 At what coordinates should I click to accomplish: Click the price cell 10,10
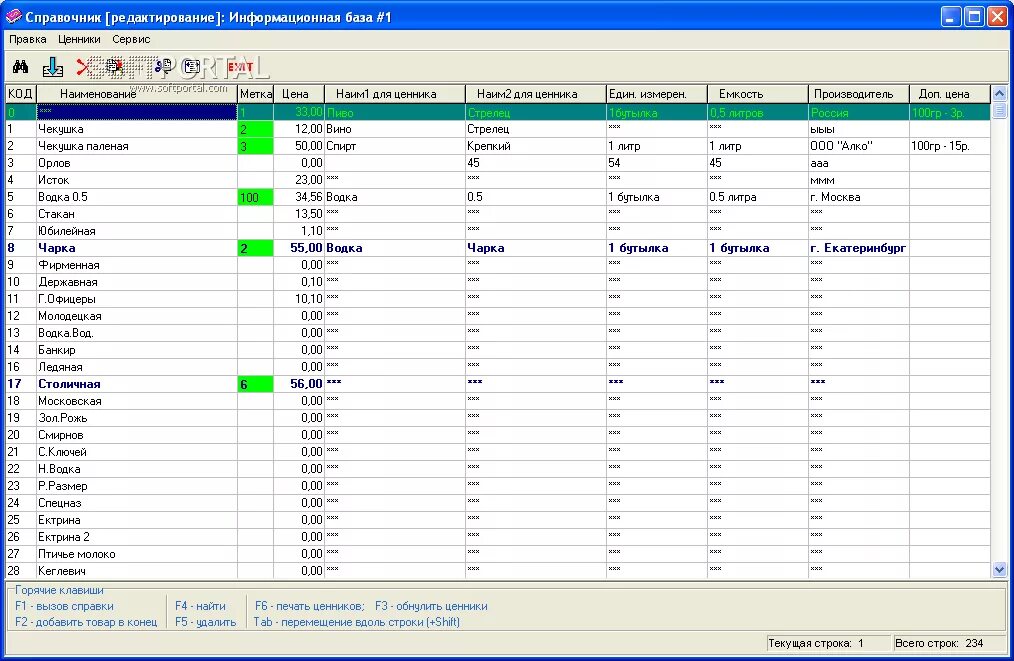[299, 299]
